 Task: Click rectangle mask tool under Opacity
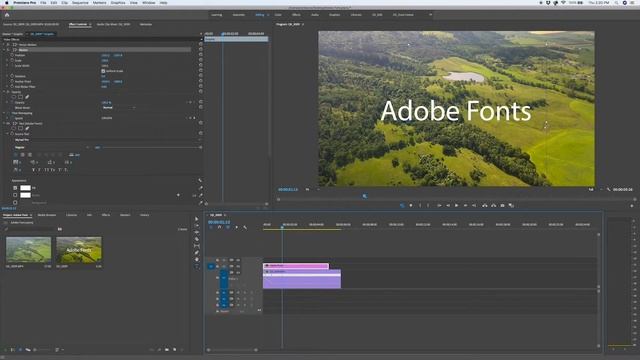click(x=20, y=97)
